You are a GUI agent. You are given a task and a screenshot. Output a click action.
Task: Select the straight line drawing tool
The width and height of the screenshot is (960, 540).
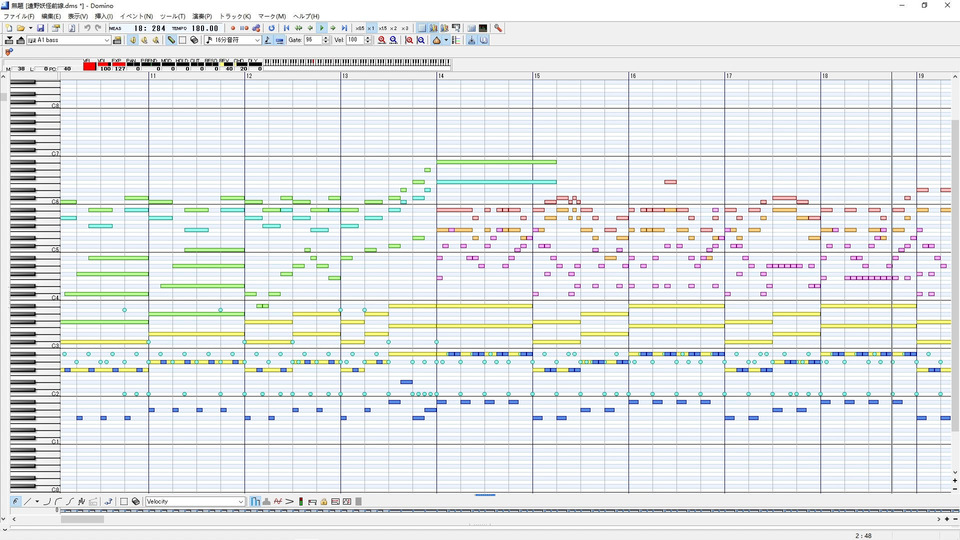click(28, 501)
